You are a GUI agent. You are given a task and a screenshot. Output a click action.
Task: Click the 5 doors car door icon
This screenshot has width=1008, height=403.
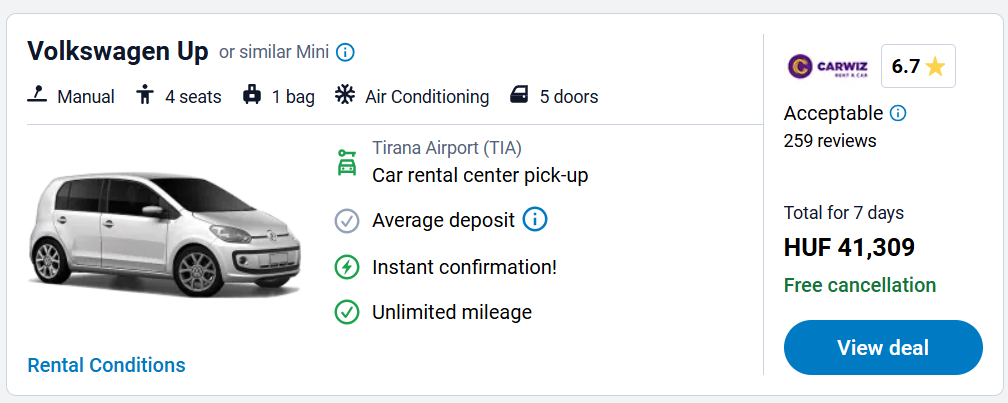(520, 96)
